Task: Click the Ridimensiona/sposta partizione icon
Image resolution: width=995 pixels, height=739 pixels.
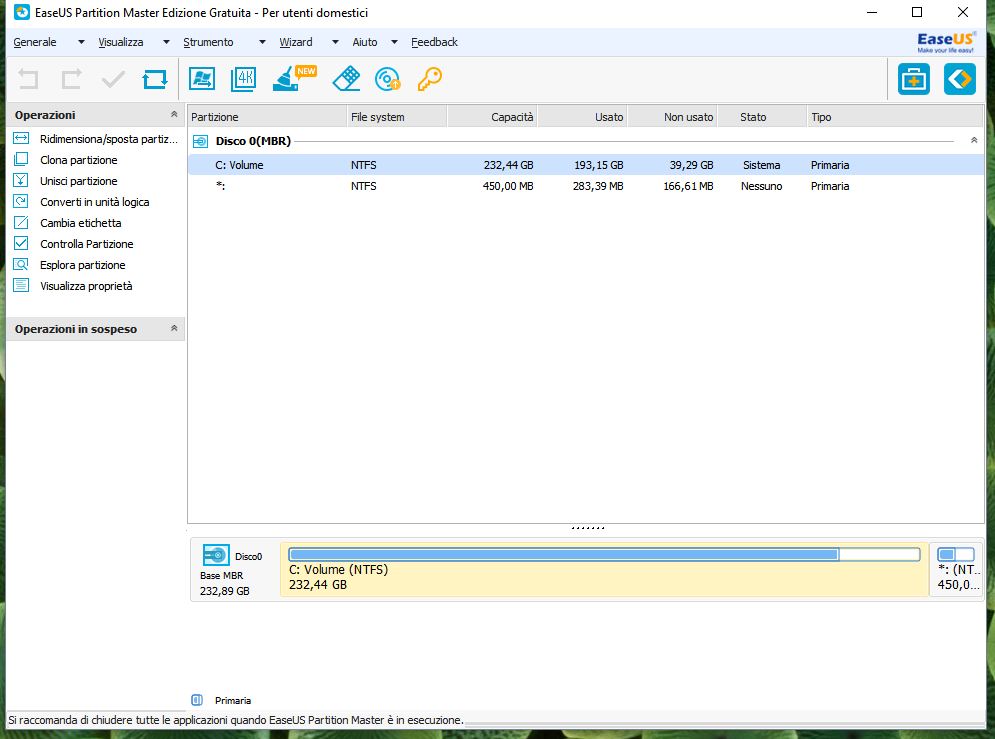Action: coord(21,138)
